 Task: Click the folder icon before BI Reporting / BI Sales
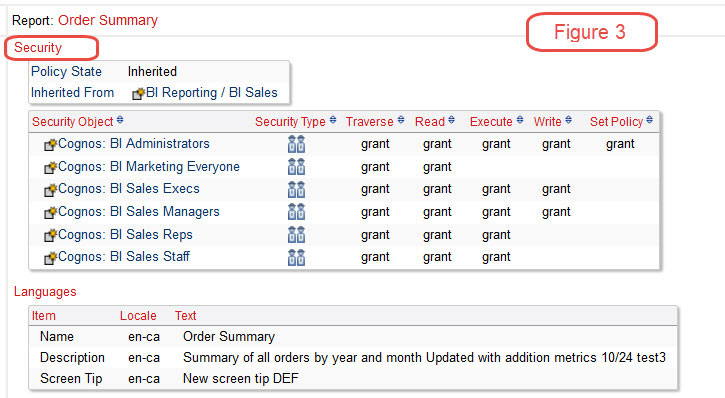[x=138, y=93]
